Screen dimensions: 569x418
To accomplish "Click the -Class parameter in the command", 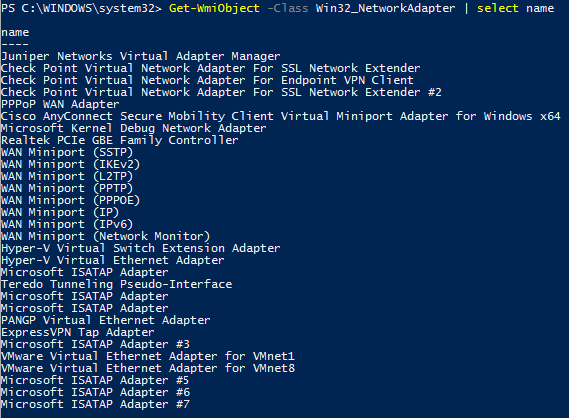I will pos(288,8).
